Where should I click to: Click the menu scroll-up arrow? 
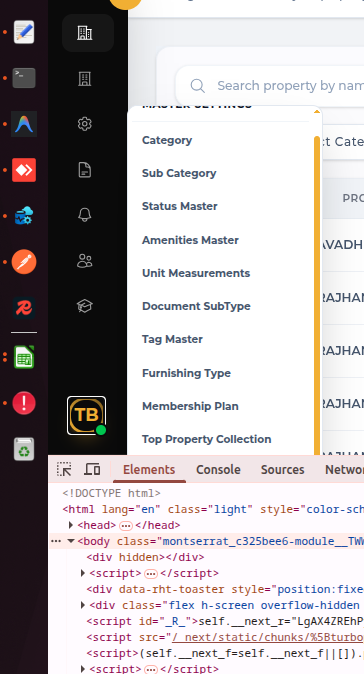tap(317, 112)
